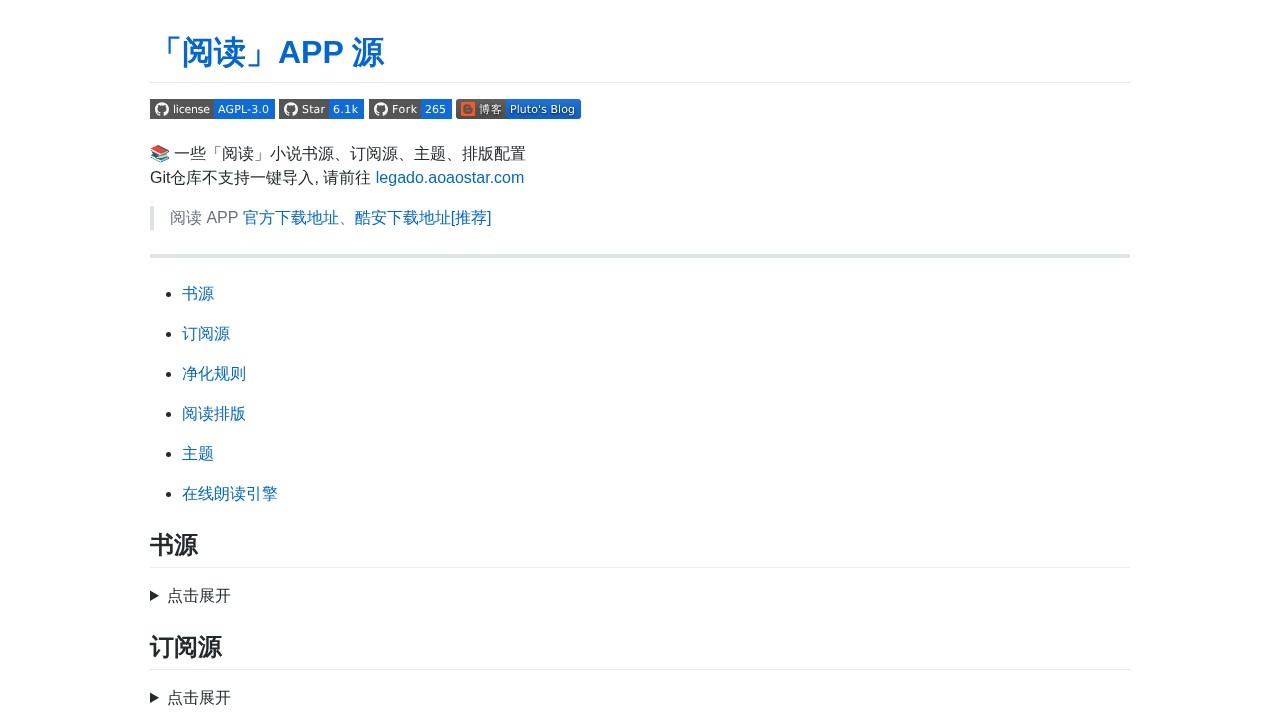Click the 订阅源 section heading
The width and height of the screenshot is (1280, 720).
pos(186,647)
